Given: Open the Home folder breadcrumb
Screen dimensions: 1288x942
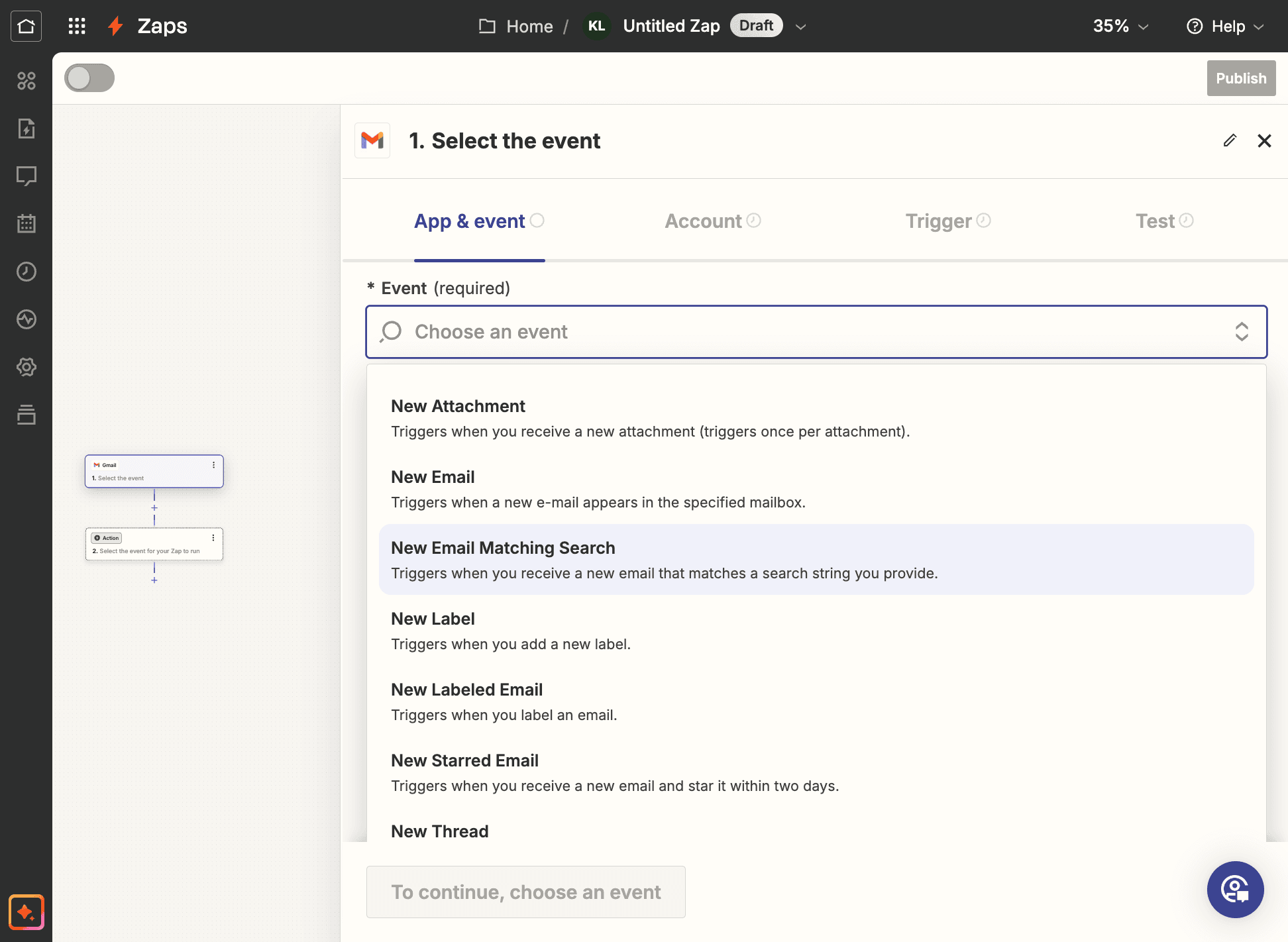Looking at the screenshot, I should coord(516,26).
